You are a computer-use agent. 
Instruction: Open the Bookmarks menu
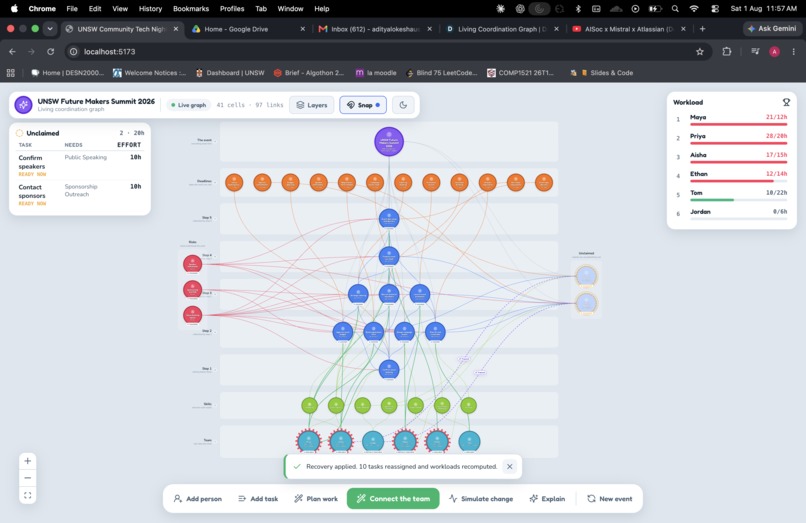pos(191,9)
